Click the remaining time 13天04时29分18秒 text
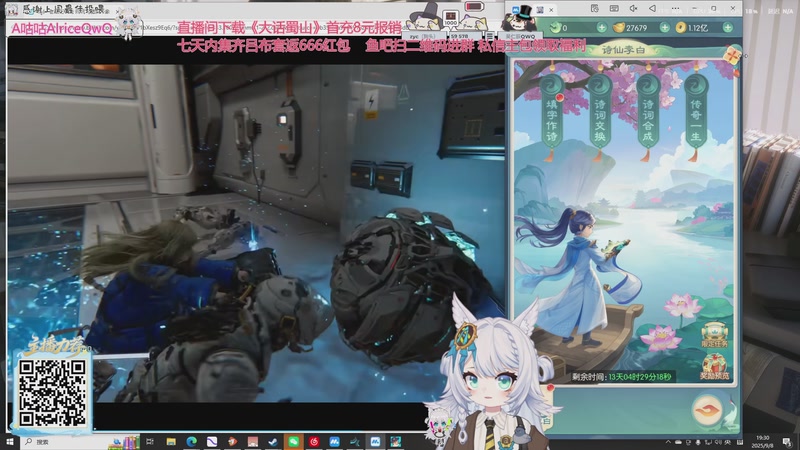Screen dimensions: 800x450 [x=640, y=377]
